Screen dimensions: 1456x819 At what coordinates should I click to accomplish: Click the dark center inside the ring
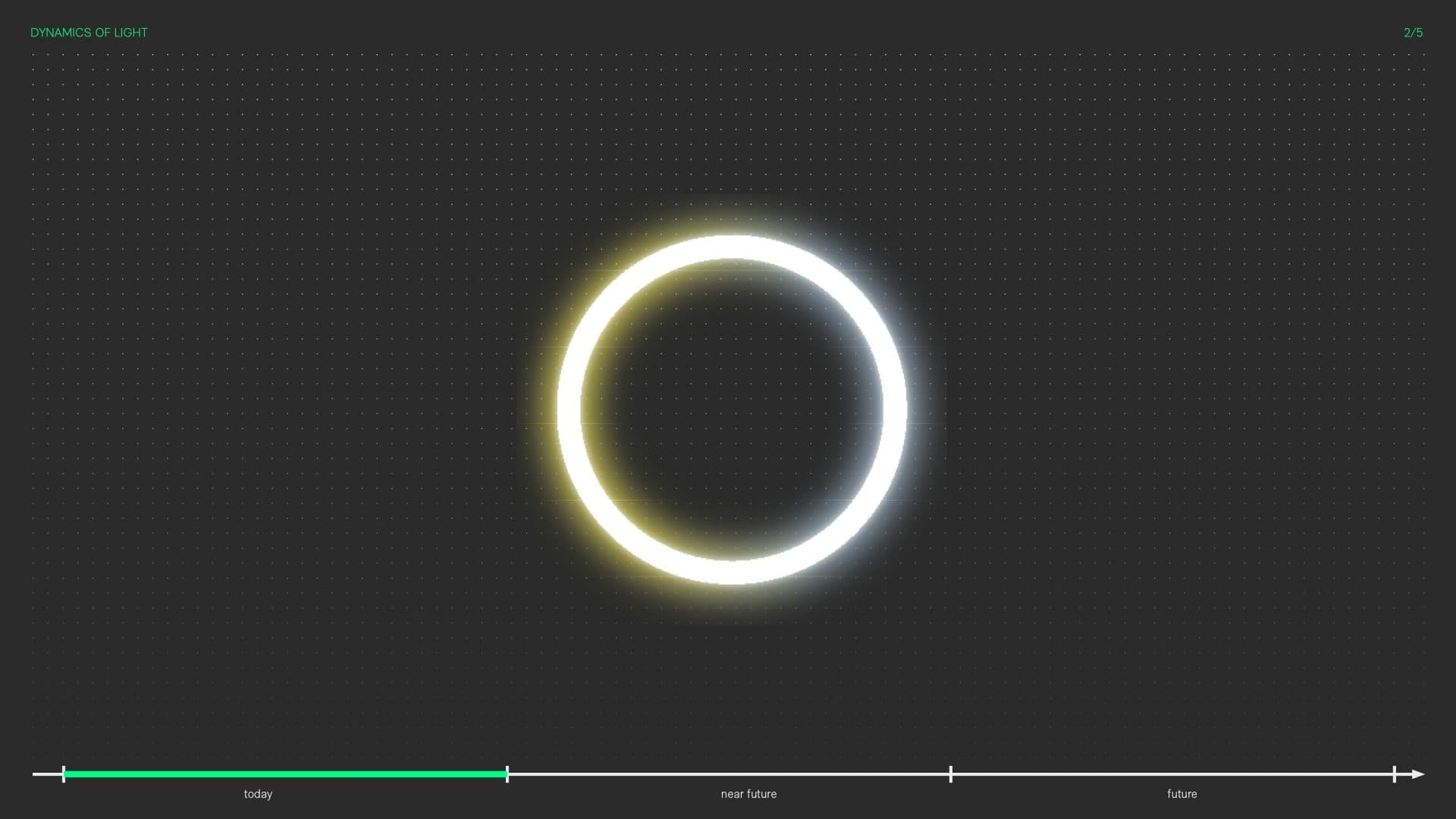coord(731,410)
